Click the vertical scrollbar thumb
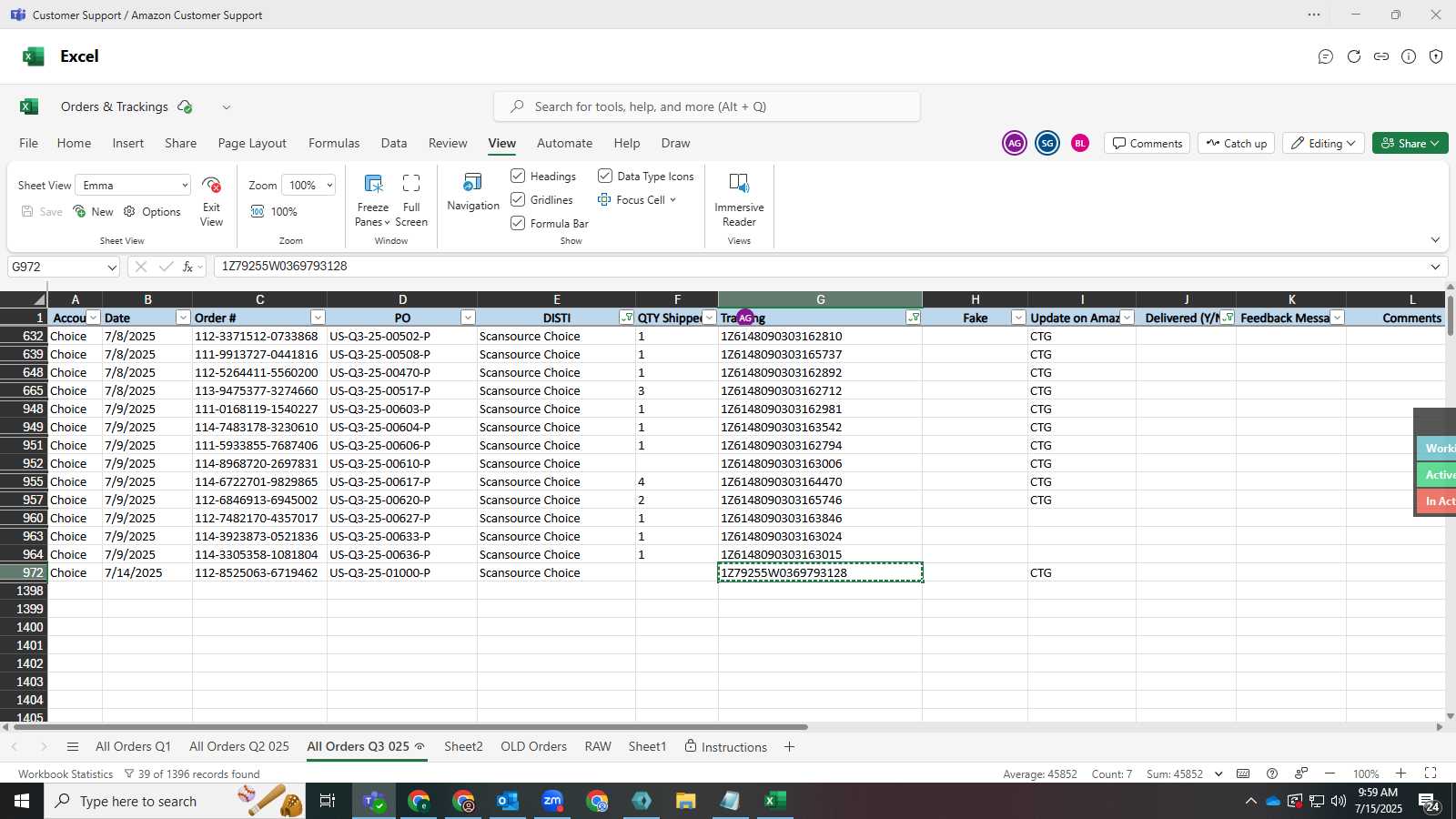This screenshot has height=819, width=1456. tap(1450, 314)
